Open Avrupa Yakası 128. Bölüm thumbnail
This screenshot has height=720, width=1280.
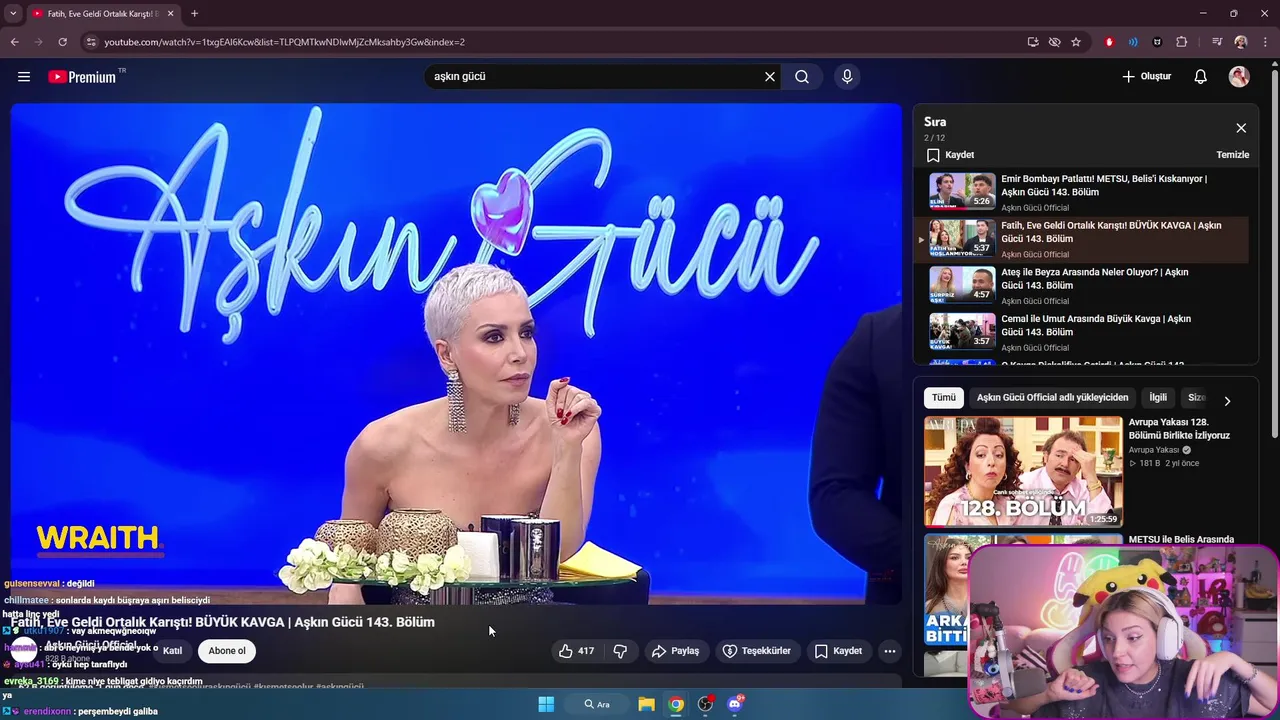point(1023,471)
